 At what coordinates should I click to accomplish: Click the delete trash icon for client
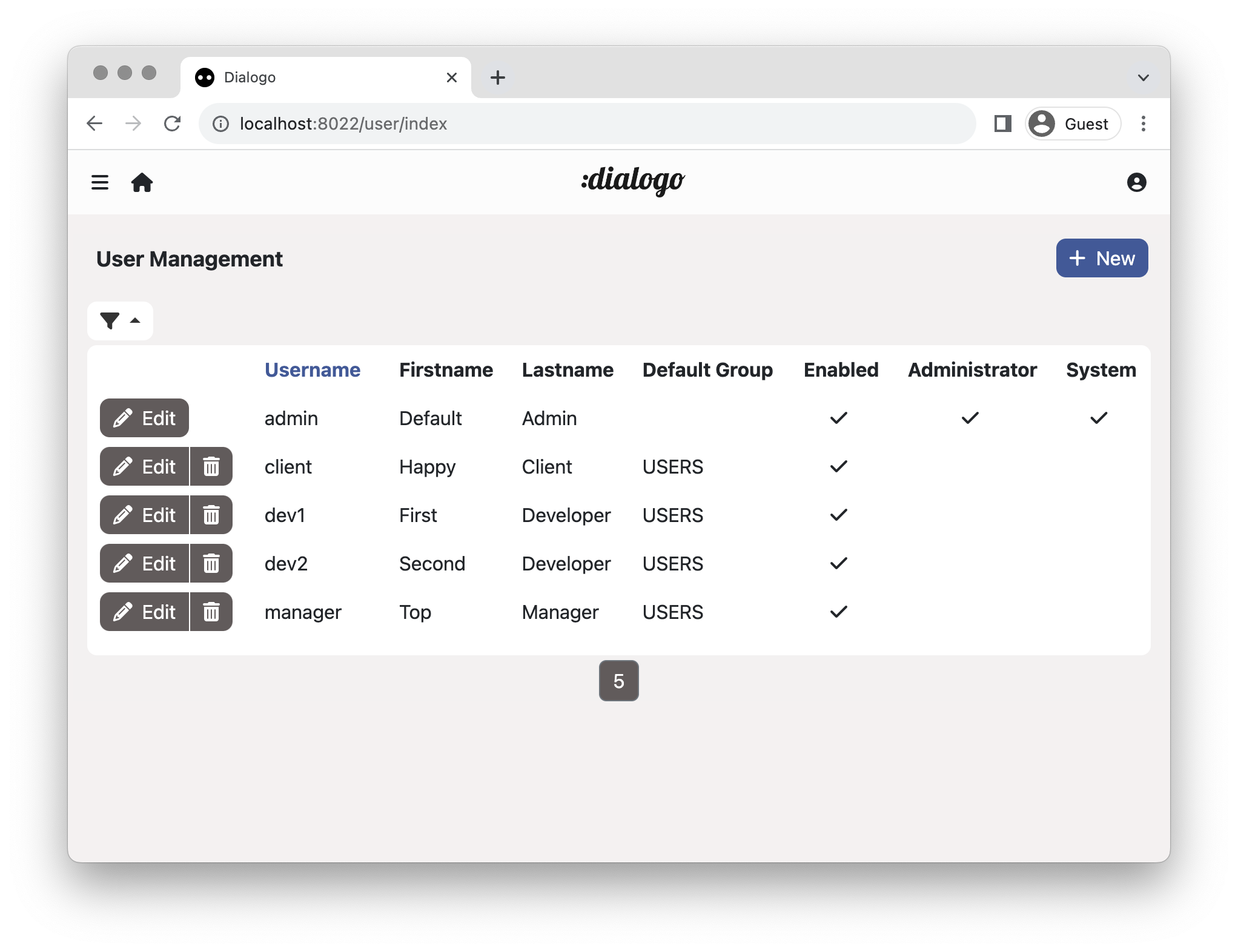point(210,466)
